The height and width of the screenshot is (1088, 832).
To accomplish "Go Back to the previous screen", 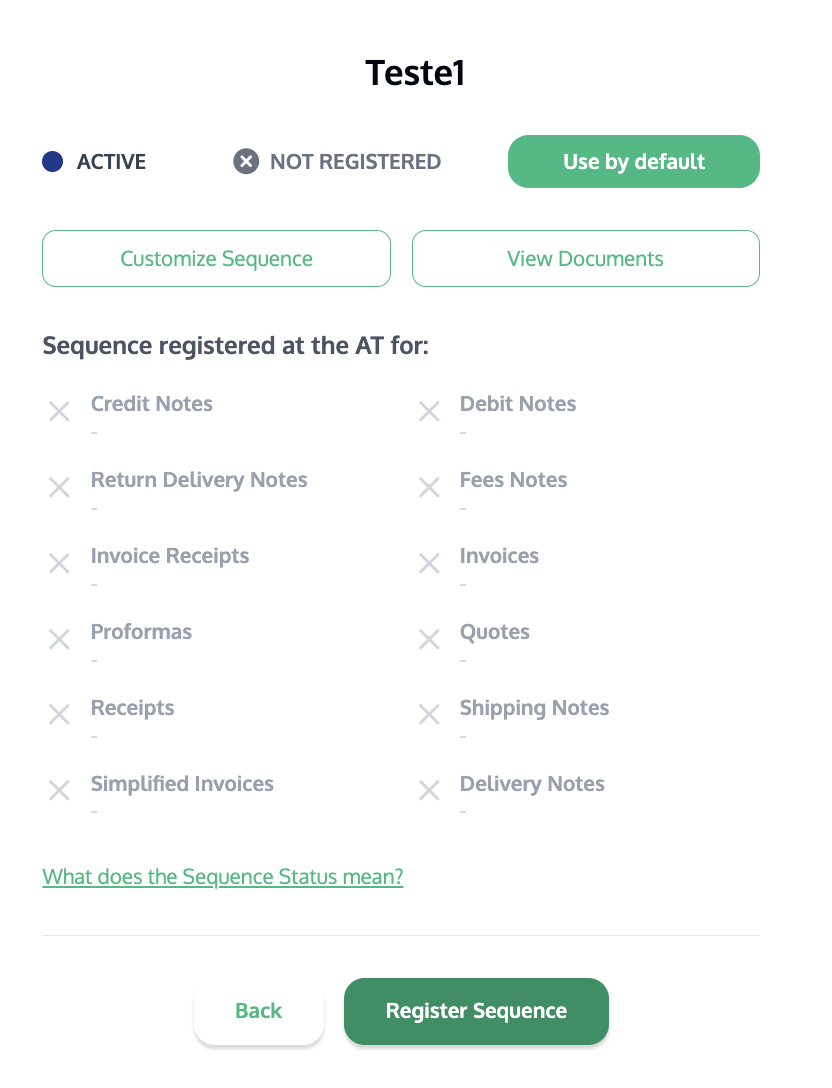I will click(258, 1011).
